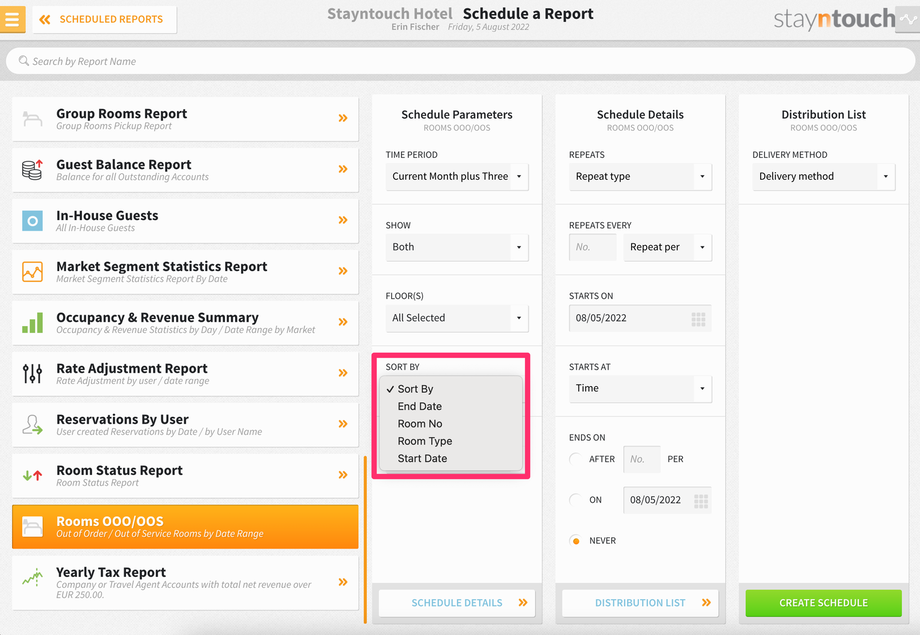Choose Start Date in sort list
The height and width of the screenshot is (635, 920).
point(451,458)
